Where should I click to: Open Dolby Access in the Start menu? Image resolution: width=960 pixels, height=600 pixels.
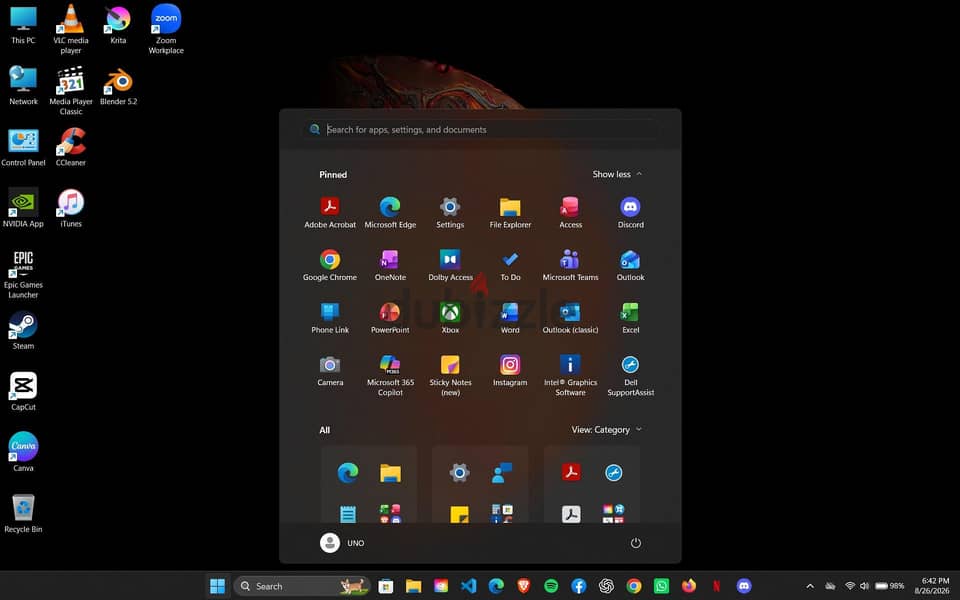450,265
